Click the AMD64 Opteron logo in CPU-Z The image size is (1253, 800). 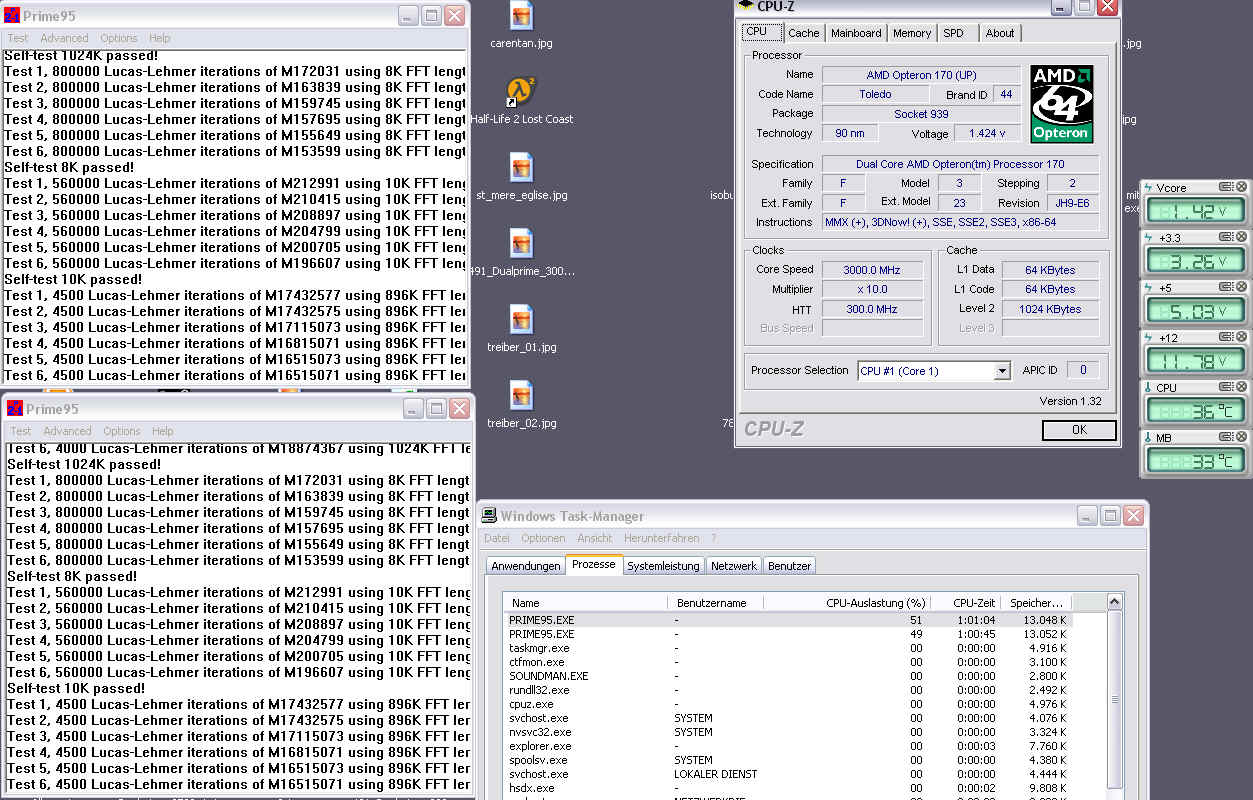pos(1061,104)
